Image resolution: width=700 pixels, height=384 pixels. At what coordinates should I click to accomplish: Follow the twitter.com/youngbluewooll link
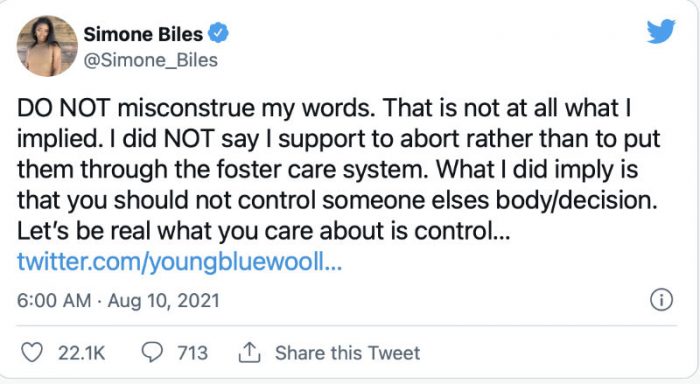click(x=179, y=262)
